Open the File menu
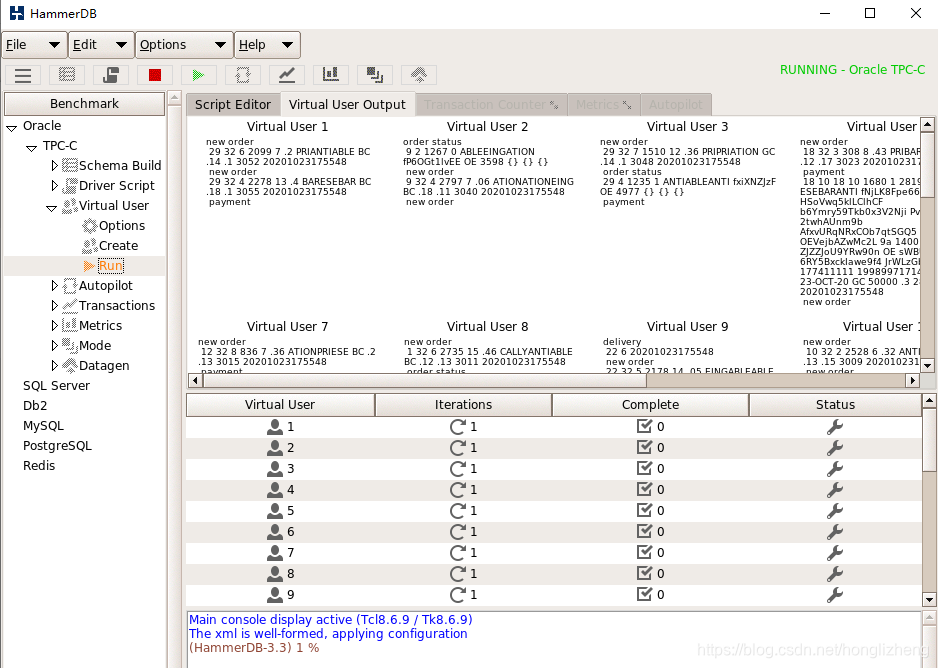This screenshot has height=668, width=938. point(34,45)
